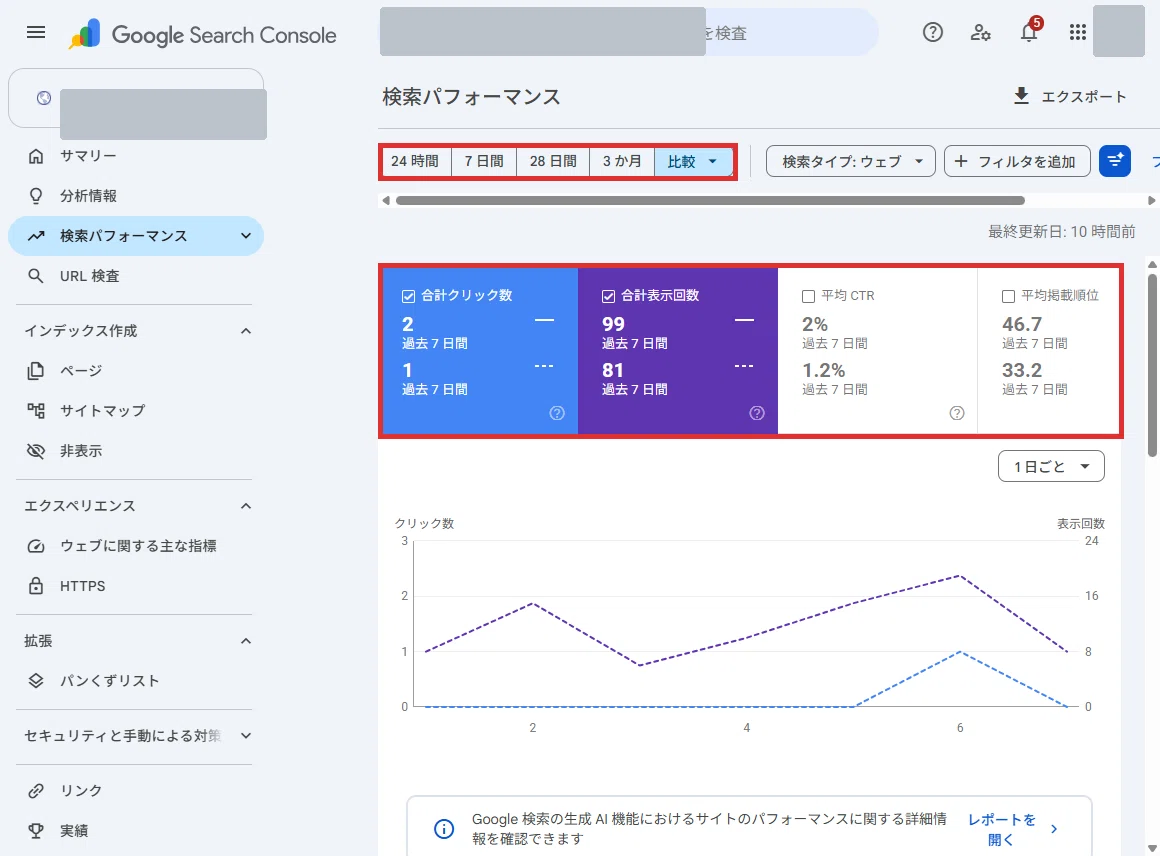This screenshot has height=856, width=1160.
Task: Click help icon in 平均 CTR card
Action: (957, 413)
